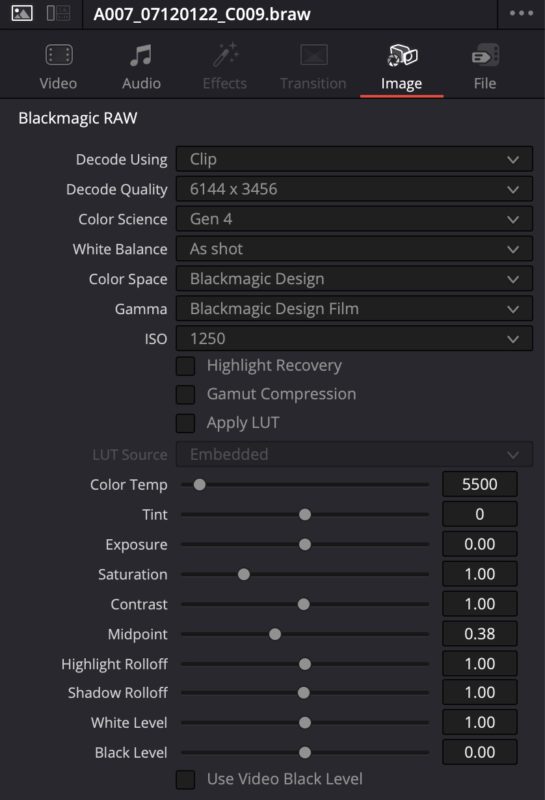Click the Black Level value field
The image size is (545, 800).
(x=480, y=753)
